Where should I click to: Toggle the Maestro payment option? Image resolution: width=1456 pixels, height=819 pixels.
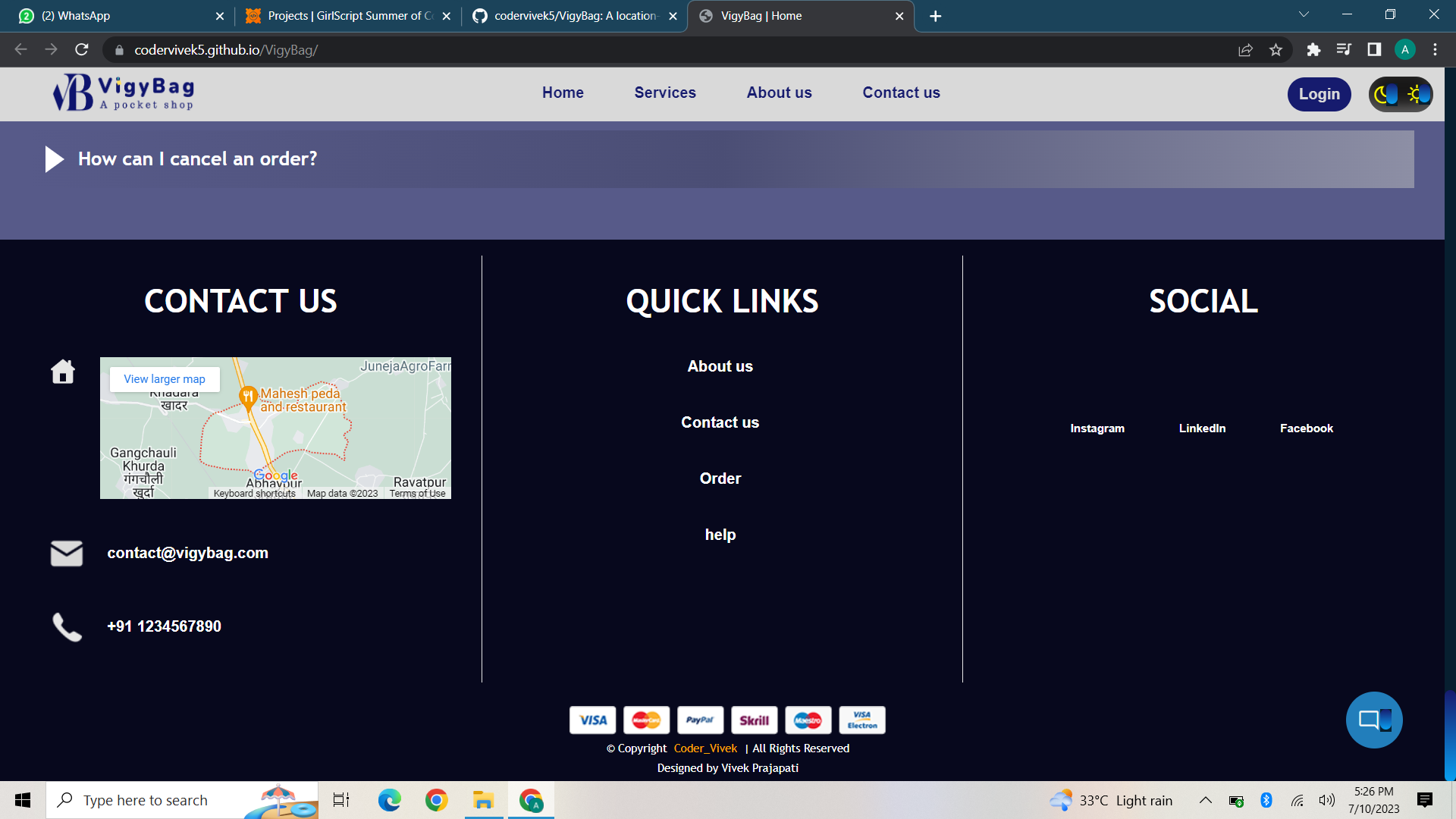(808, 720)
